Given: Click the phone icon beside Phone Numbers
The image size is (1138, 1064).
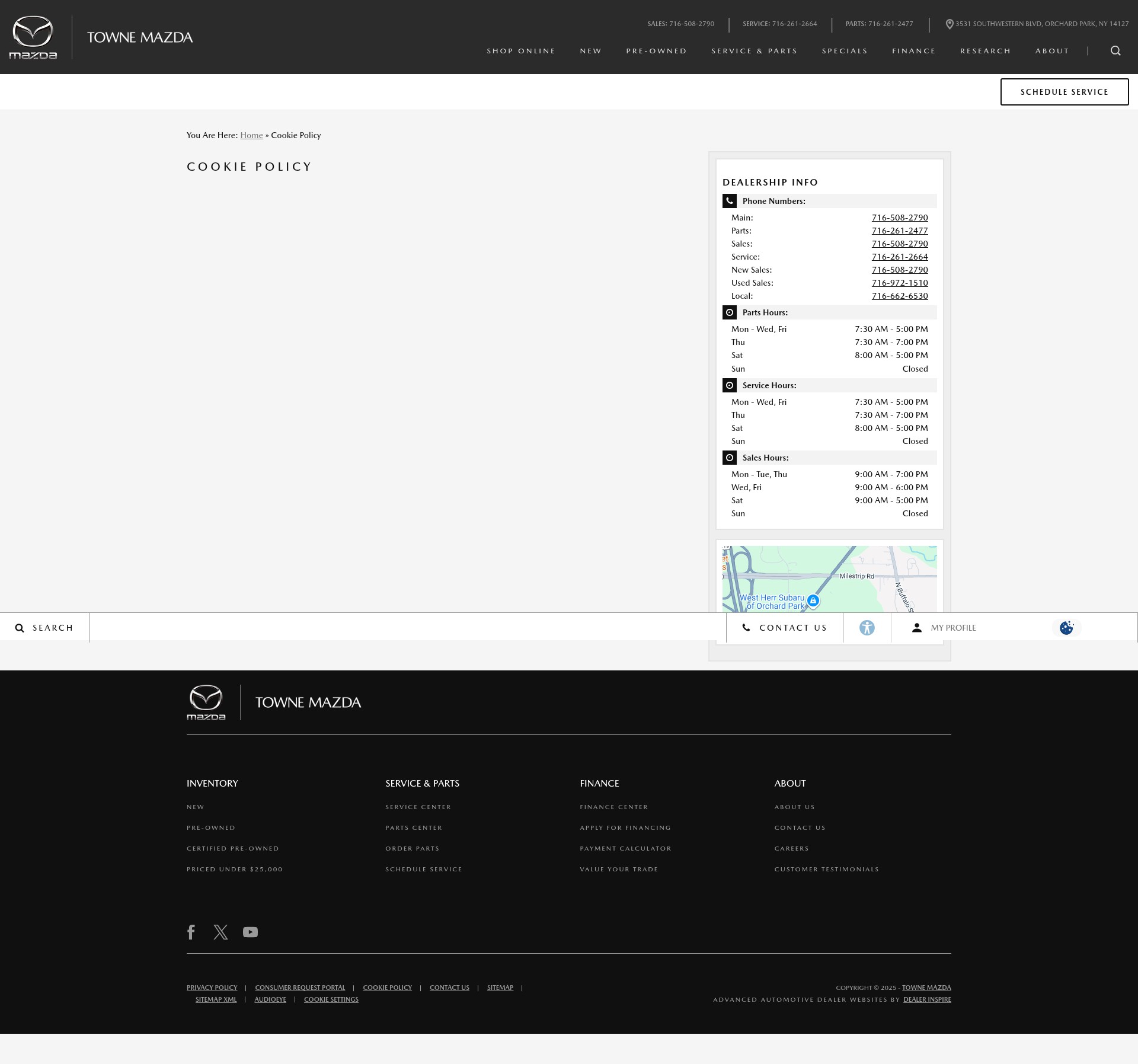Looking at the screenshot, I should click(x=730, y=201).
